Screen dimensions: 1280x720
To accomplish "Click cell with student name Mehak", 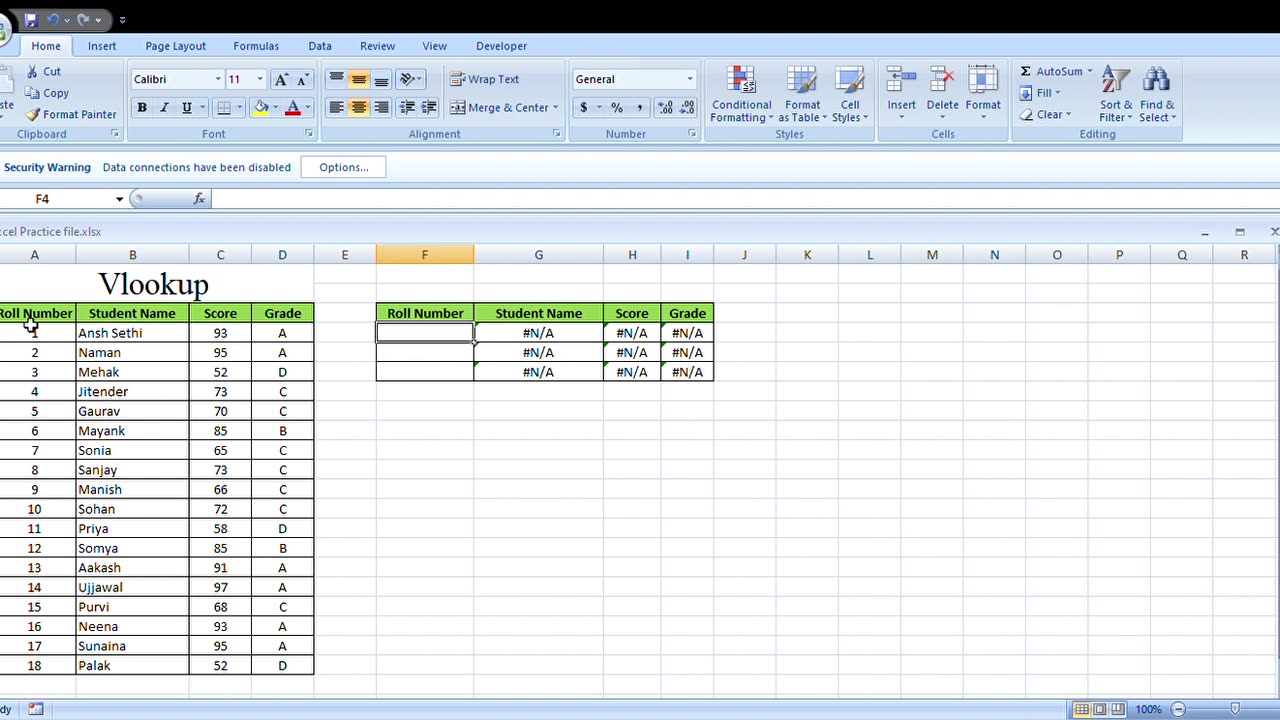I will [132, 372].
